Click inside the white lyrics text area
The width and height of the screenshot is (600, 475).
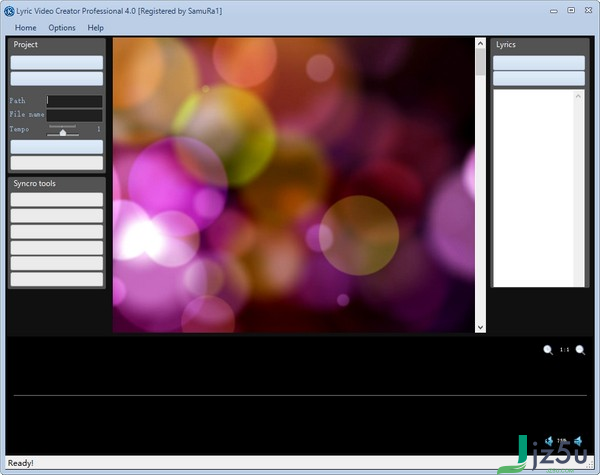coord(534,188)
